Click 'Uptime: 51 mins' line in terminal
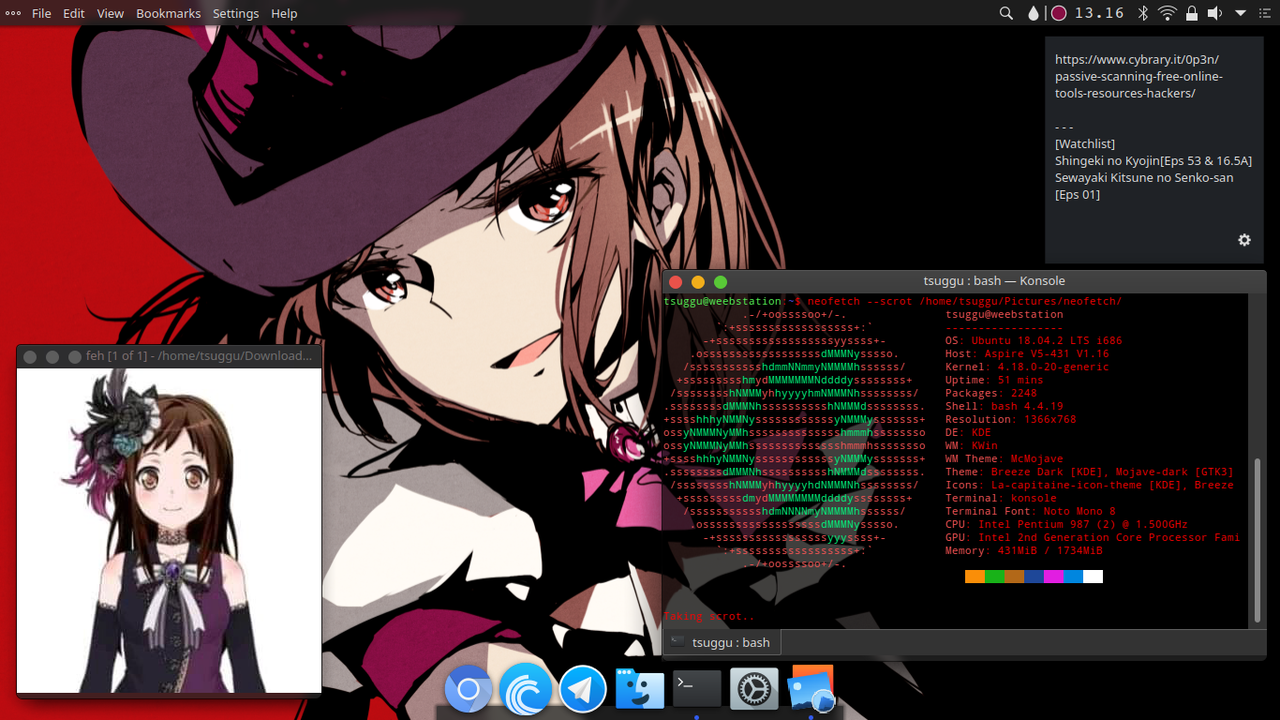This screenshot has height=720, width=1280. 994,380
